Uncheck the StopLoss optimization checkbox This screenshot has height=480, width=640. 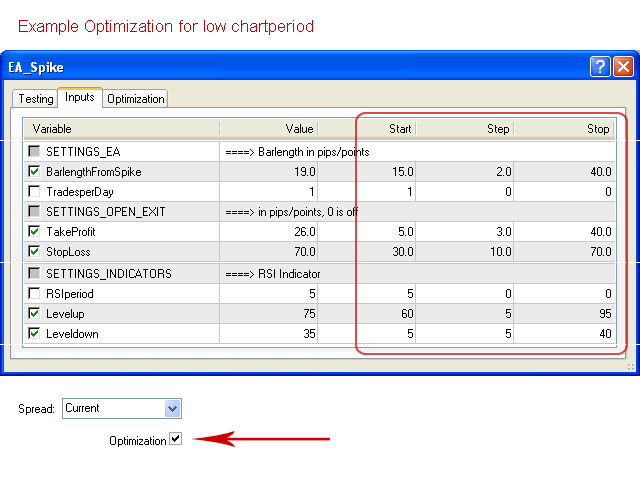point(35,251)
